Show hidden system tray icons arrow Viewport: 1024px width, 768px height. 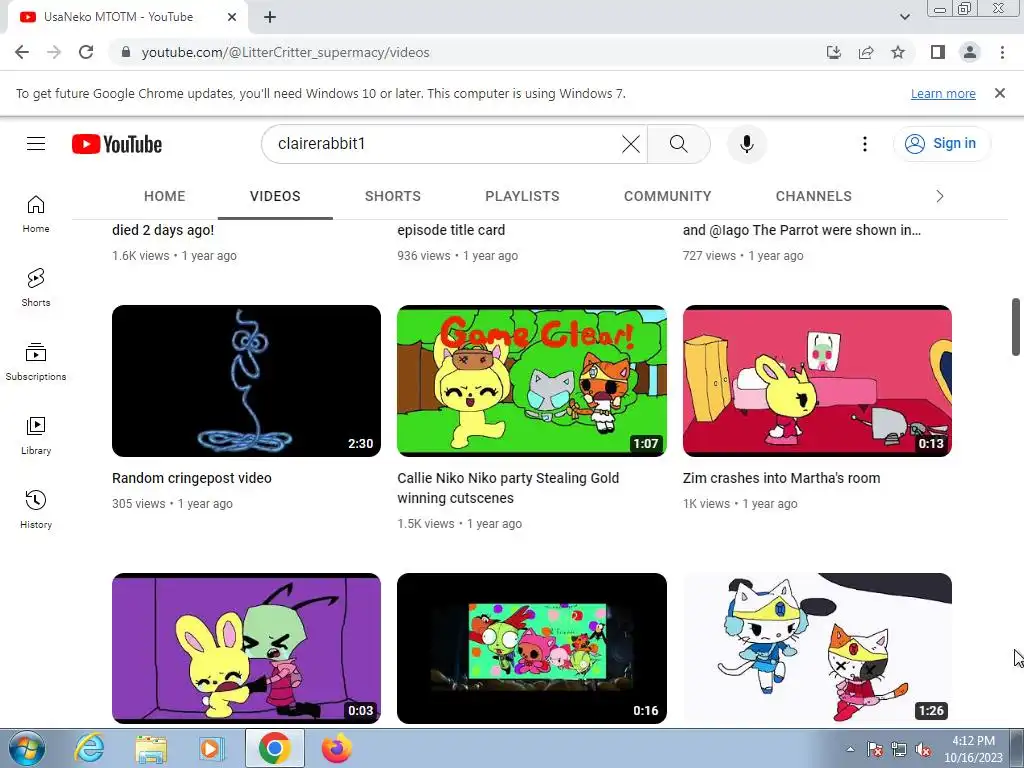coord(850,750)
